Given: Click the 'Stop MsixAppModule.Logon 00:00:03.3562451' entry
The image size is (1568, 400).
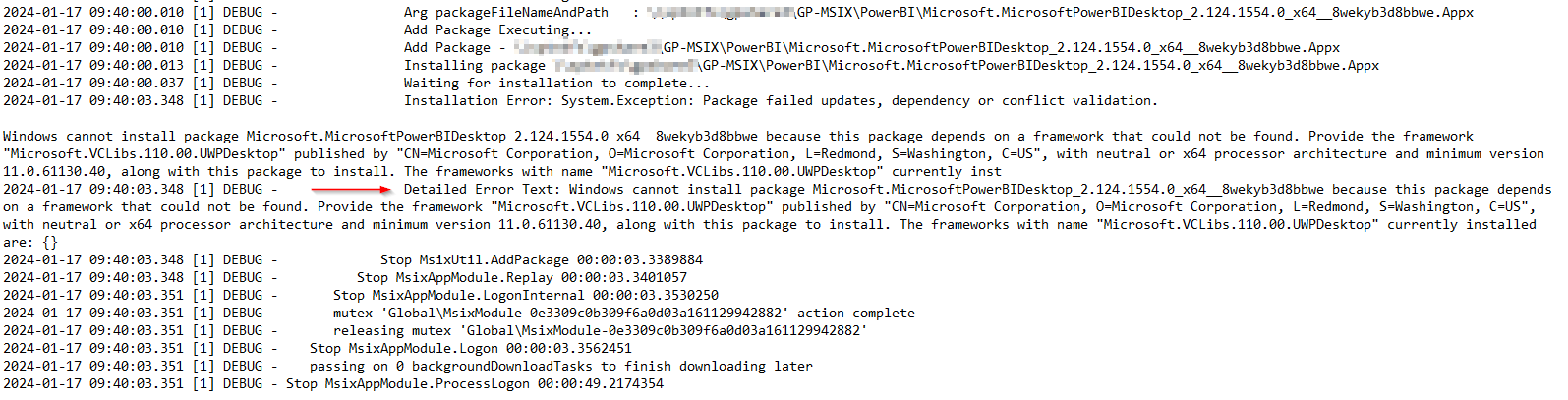Looking at the screenshot, I should pyautogui.click(x=471, y=349).
